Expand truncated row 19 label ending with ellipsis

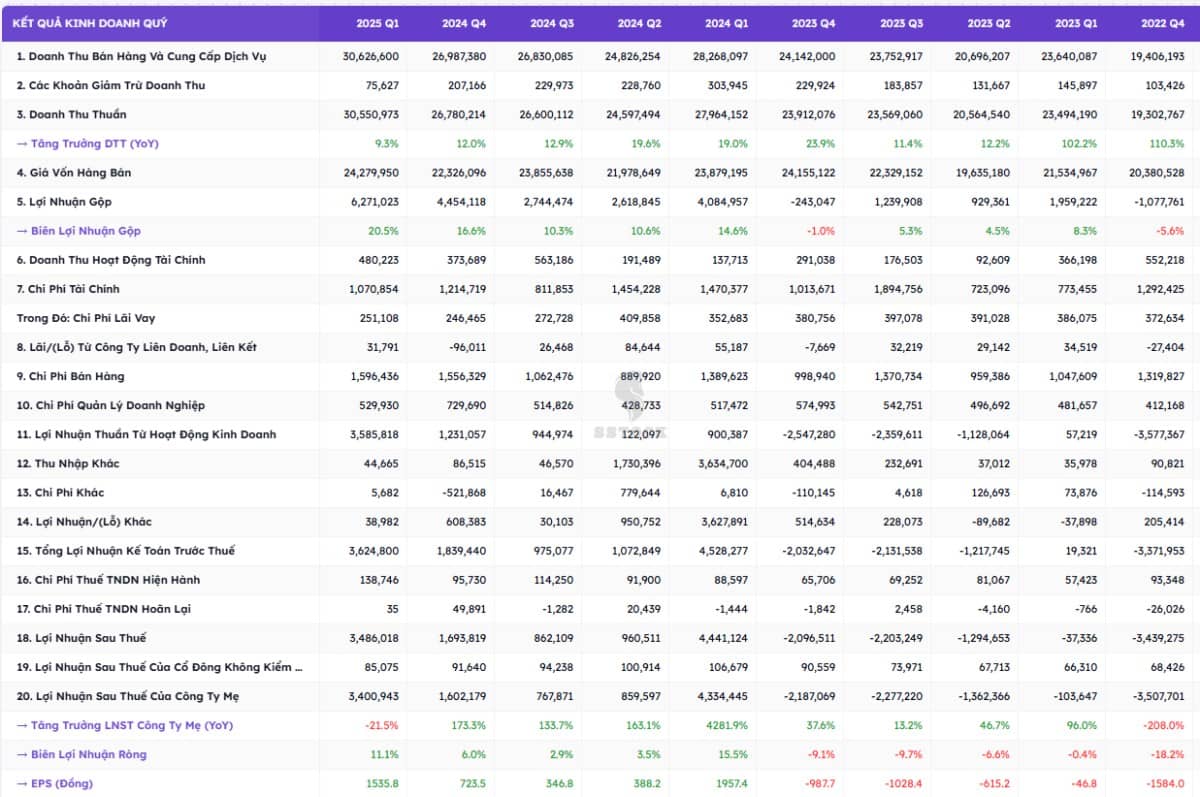(x=160, y=667)
